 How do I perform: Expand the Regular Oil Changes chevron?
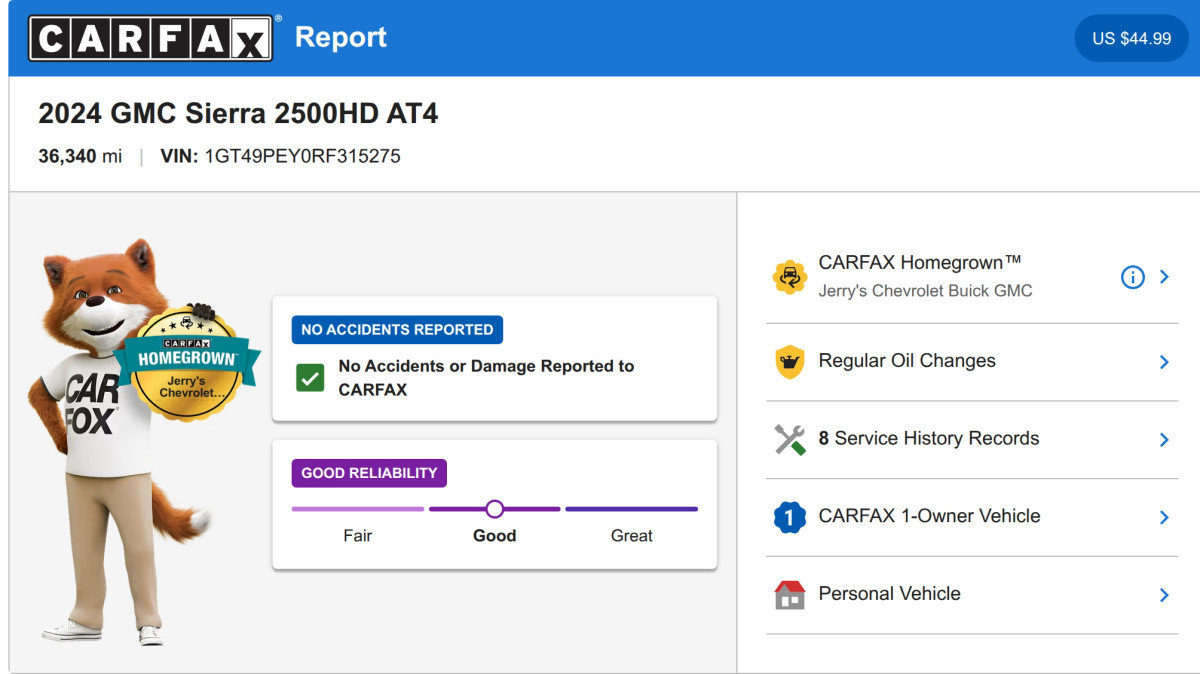(x=1164, y=362)
